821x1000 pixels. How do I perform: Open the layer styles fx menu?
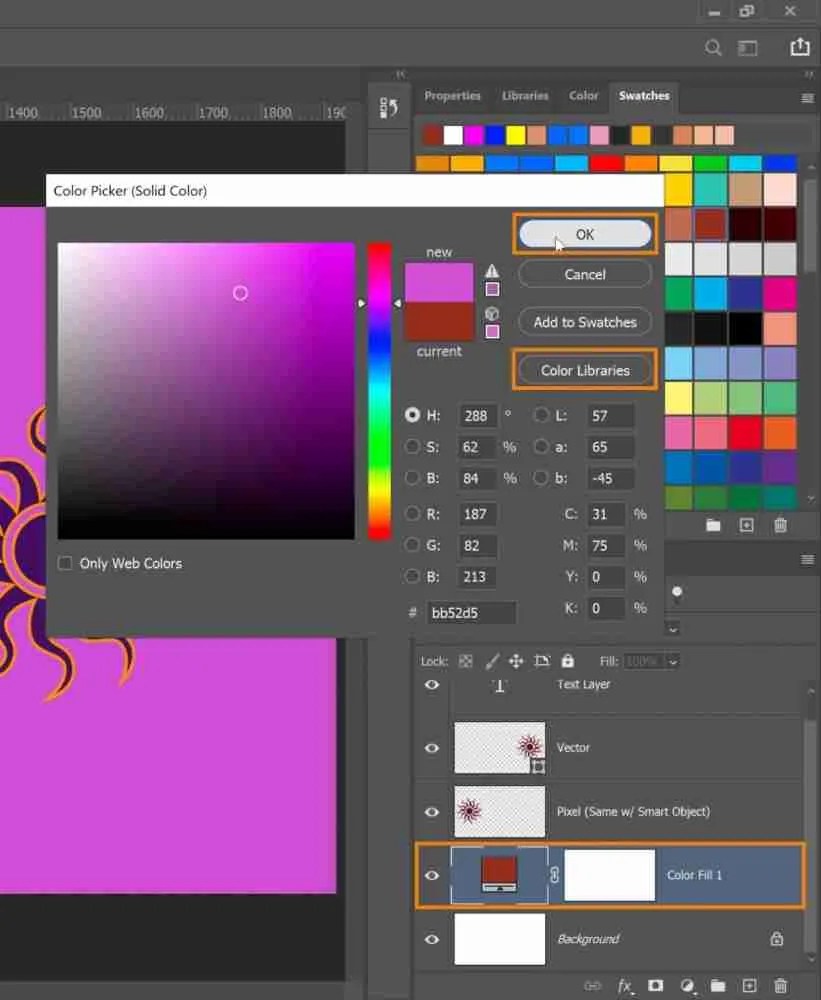coord(624,986)
